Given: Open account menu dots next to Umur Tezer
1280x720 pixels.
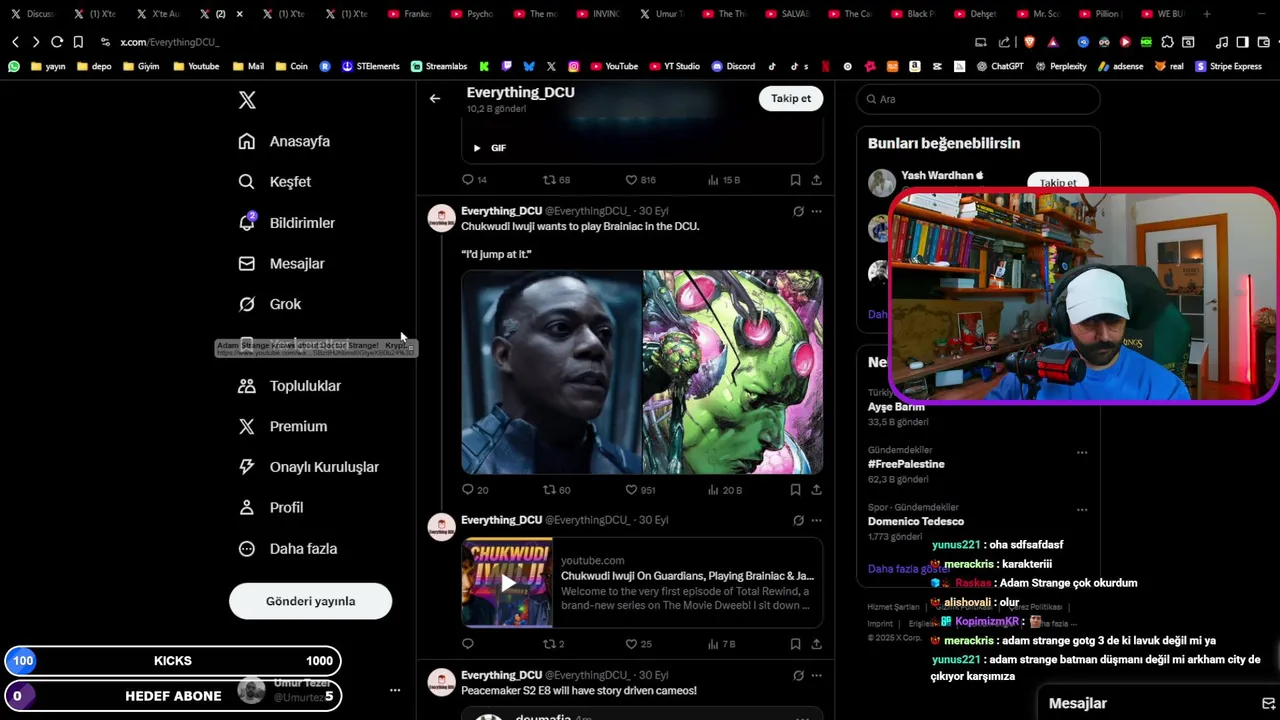Looking at the screenshot, I should pyautogui.click(x=395, y=690).
